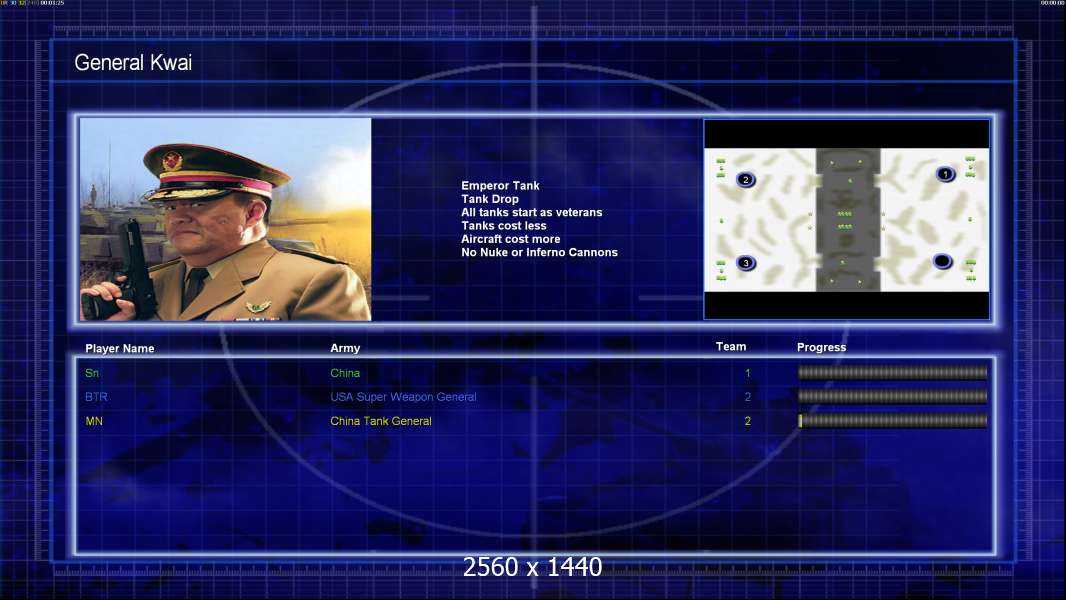Click start position 2 on the minimap
The height and width of the screenshot is (600, 1066).
(x=745, y=180)
